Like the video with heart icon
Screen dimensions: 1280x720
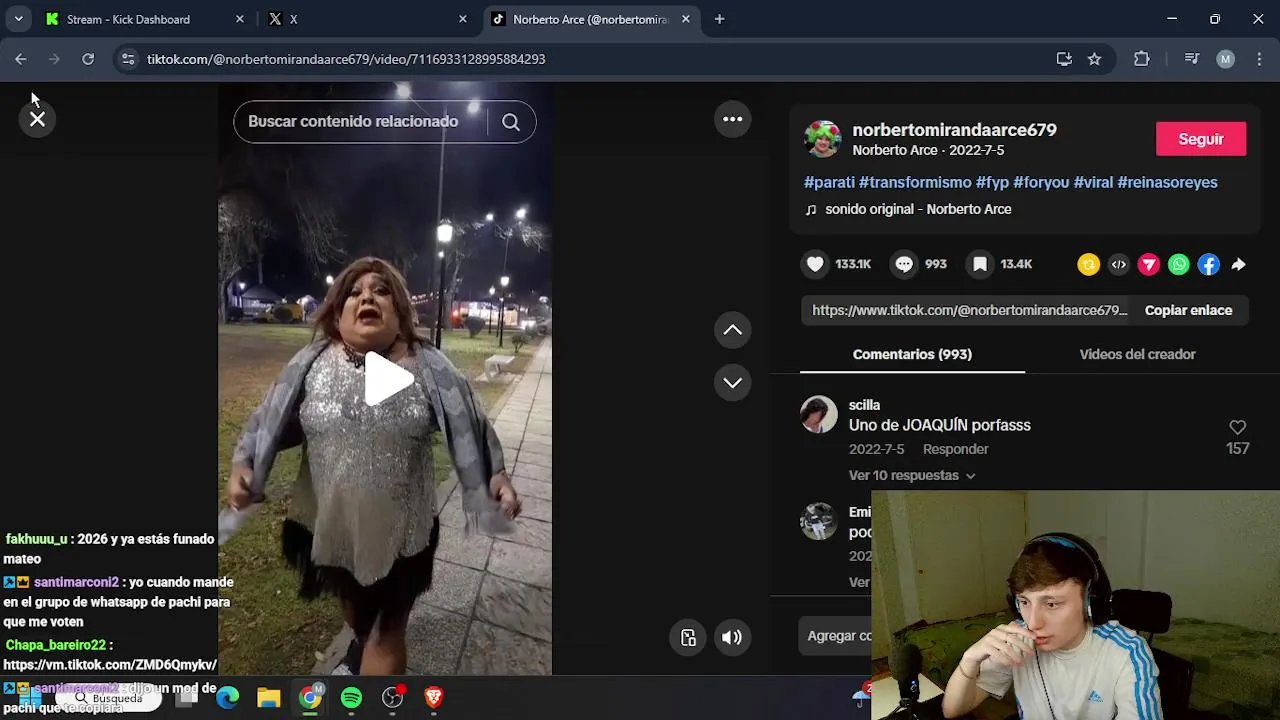coord(816,264)
